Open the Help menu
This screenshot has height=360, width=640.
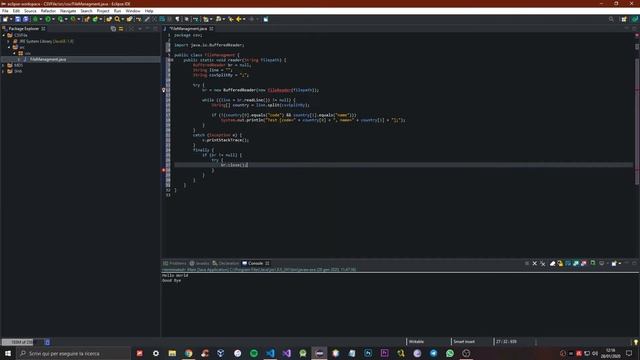[149, 11]
